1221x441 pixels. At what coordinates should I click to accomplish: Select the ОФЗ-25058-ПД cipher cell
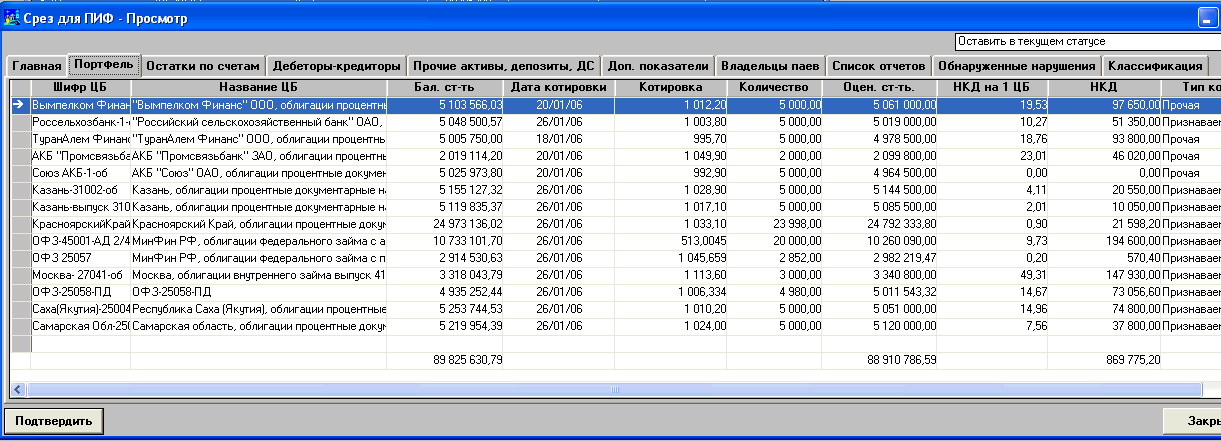[80, 291]
